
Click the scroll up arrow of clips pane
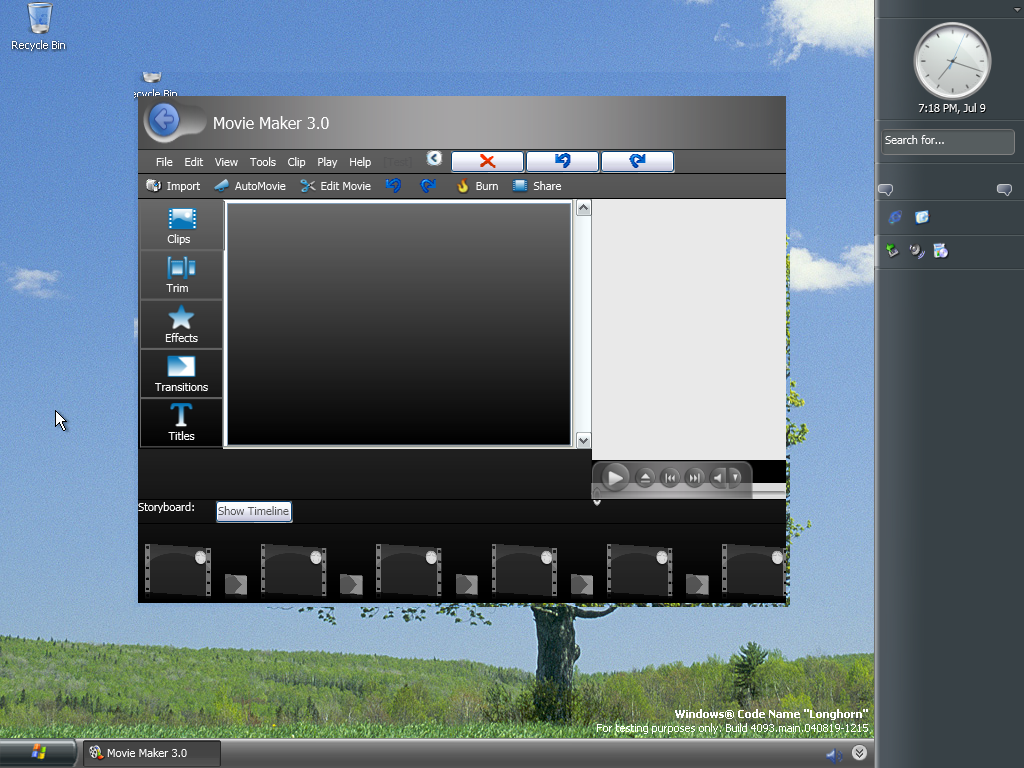(583, 208)
